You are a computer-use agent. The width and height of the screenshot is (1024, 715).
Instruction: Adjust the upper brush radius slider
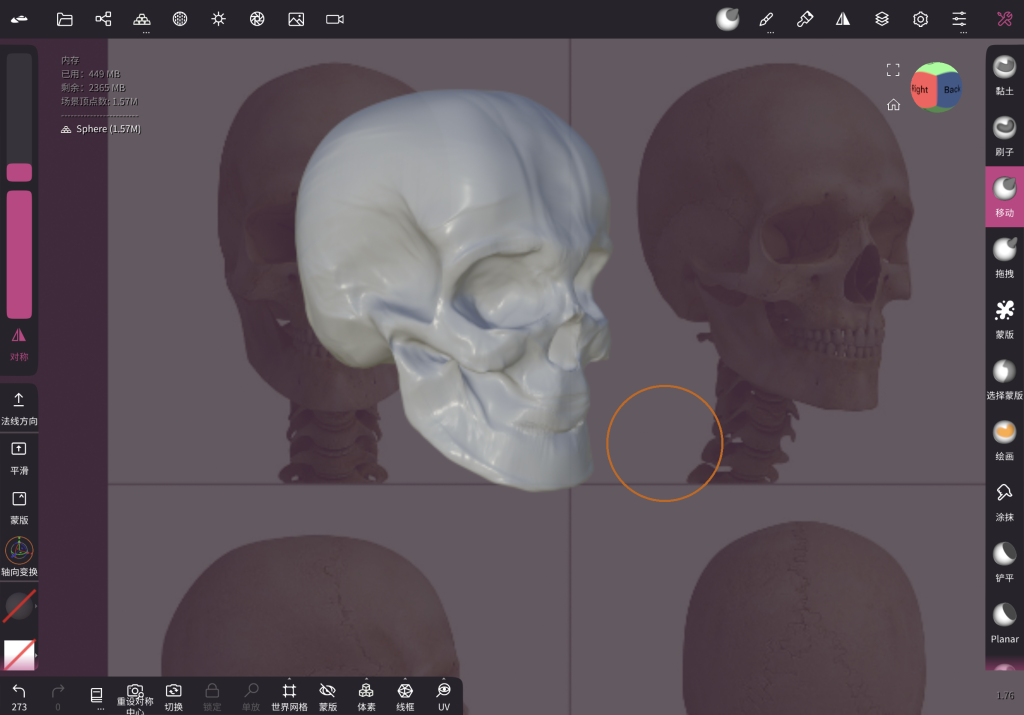(19, 118)
